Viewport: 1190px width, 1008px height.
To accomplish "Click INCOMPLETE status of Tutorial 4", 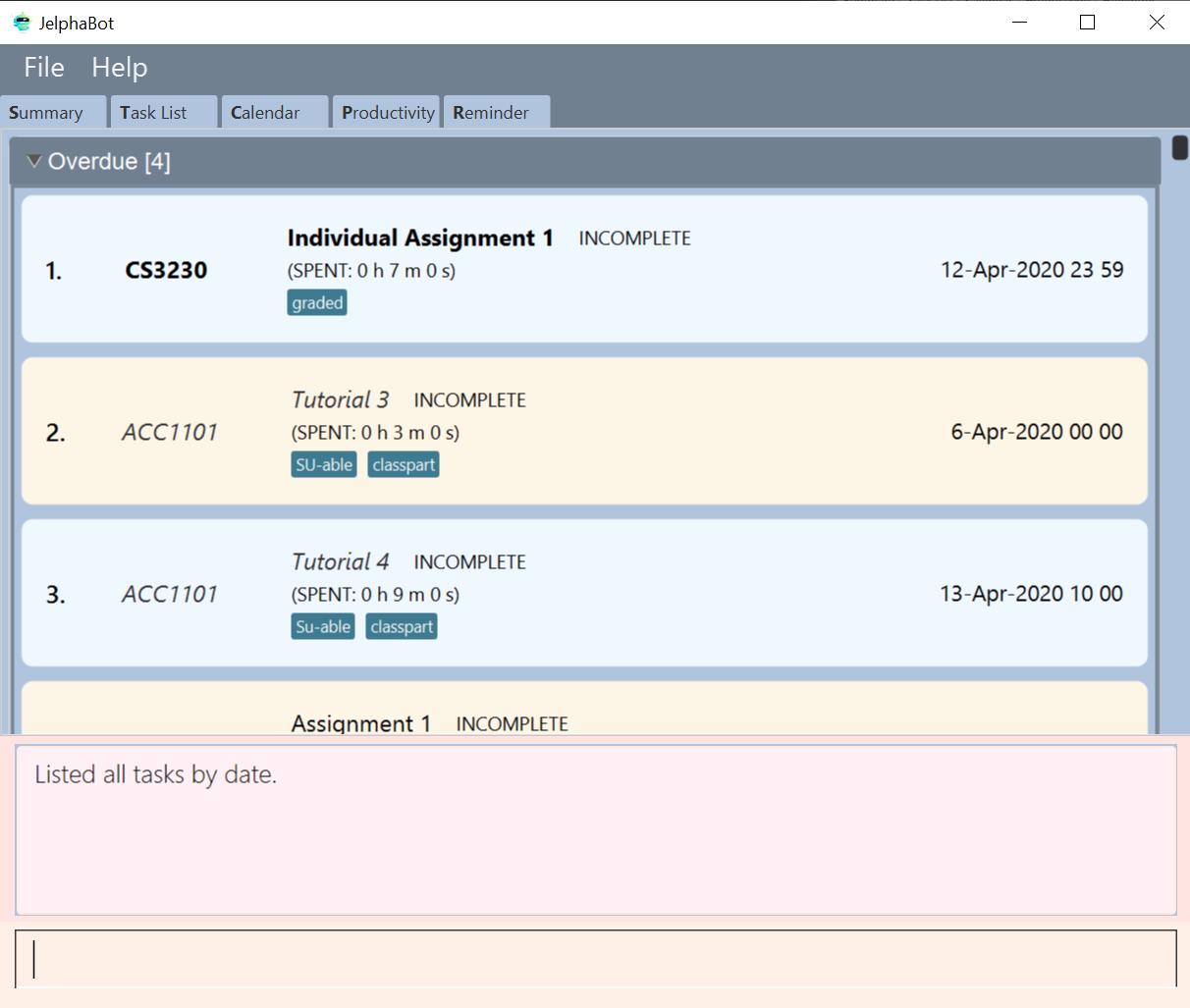I will point(469,562).
